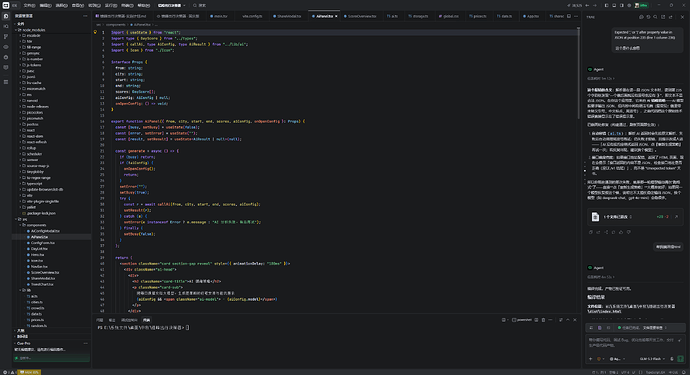The width and height of the screenshot is (690, 375).
Task: Open settings gear icon in title bar
Action: click(629, 5)
